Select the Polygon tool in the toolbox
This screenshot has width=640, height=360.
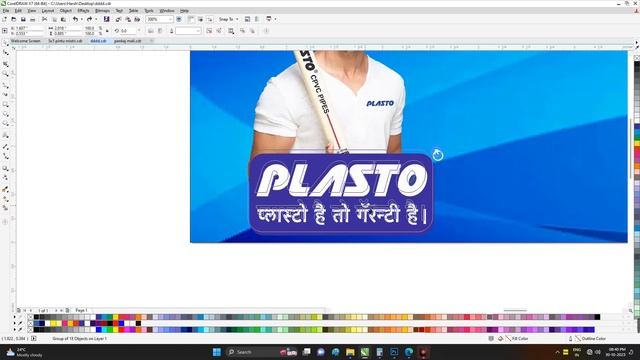pos(6,123)
